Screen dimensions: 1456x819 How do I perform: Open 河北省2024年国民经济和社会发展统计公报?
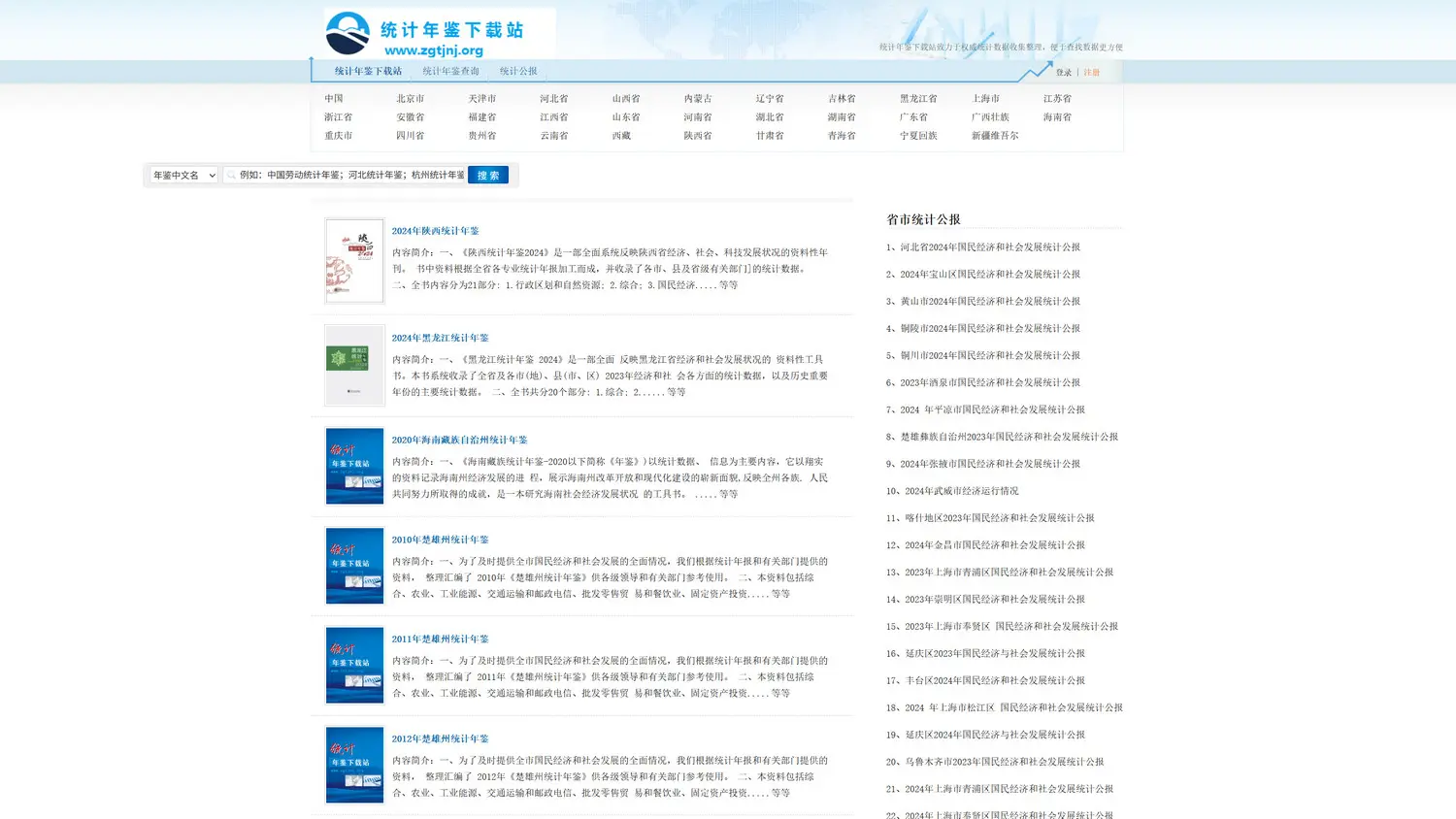tap(990, 247)
